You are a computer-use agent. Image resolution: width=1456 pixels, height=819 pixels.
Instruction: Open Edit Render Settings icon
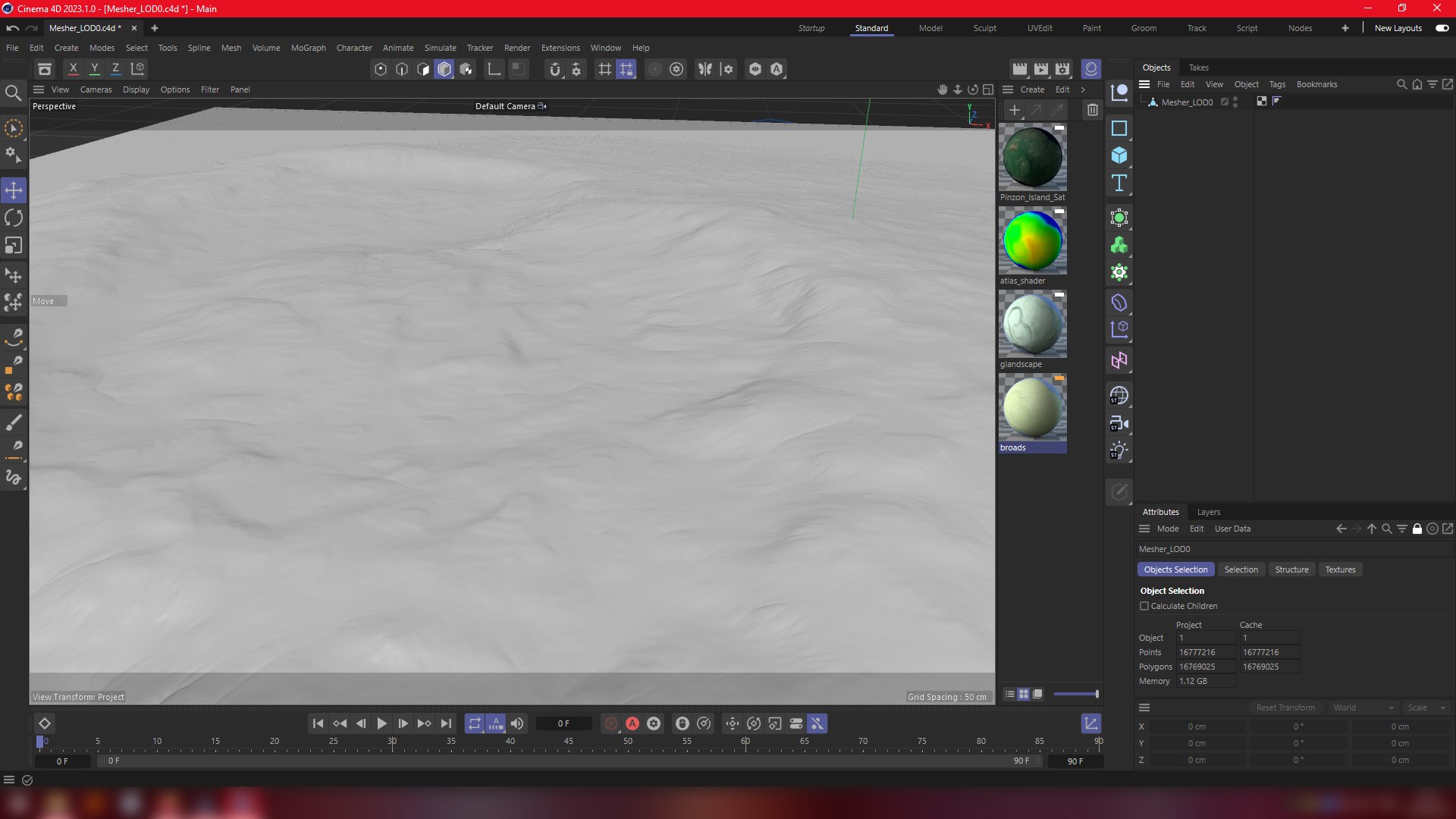[1062, 69]
